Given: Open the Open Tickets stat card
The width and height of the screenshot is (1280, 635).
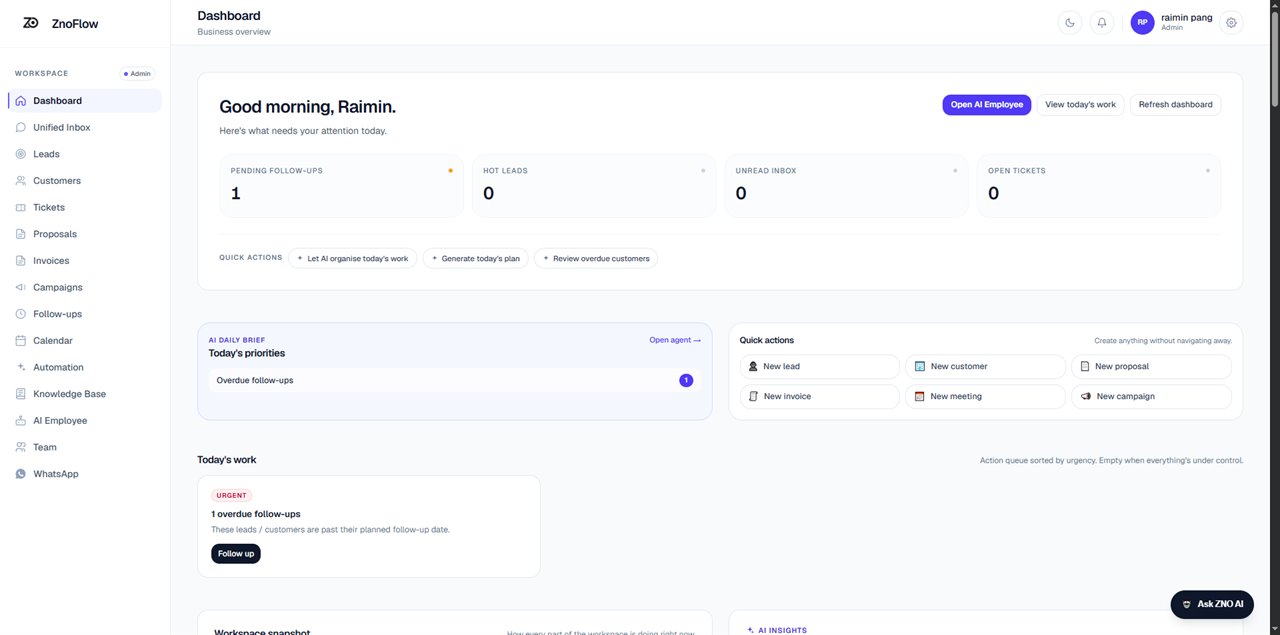Looking at the screenshot, I should coord(1099,185).
